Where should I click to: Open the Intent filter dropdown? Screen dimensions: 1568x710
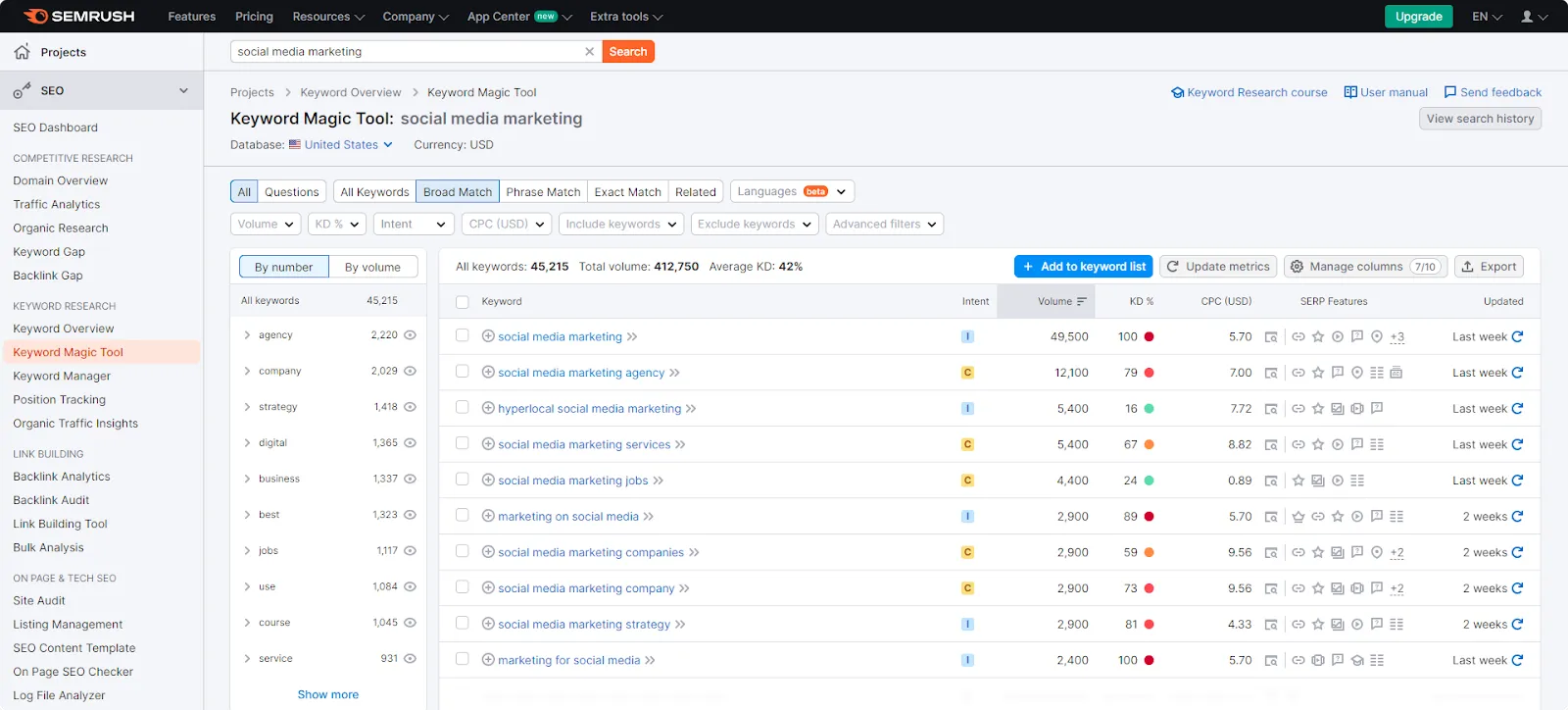pos(413,225)
